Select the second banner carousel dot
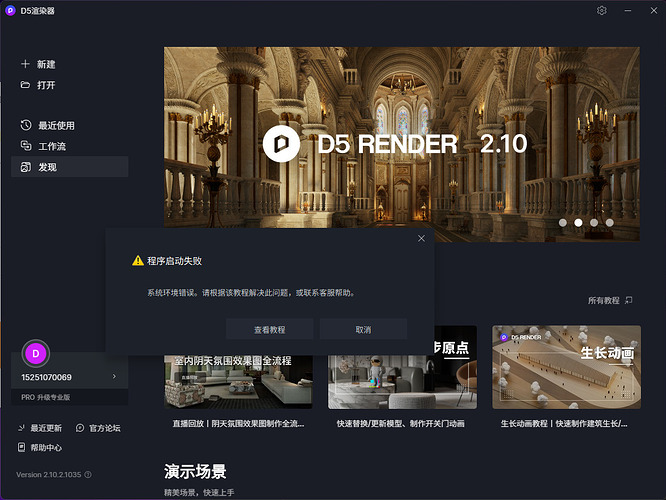The image size is (666, 500). coord(578,222)
